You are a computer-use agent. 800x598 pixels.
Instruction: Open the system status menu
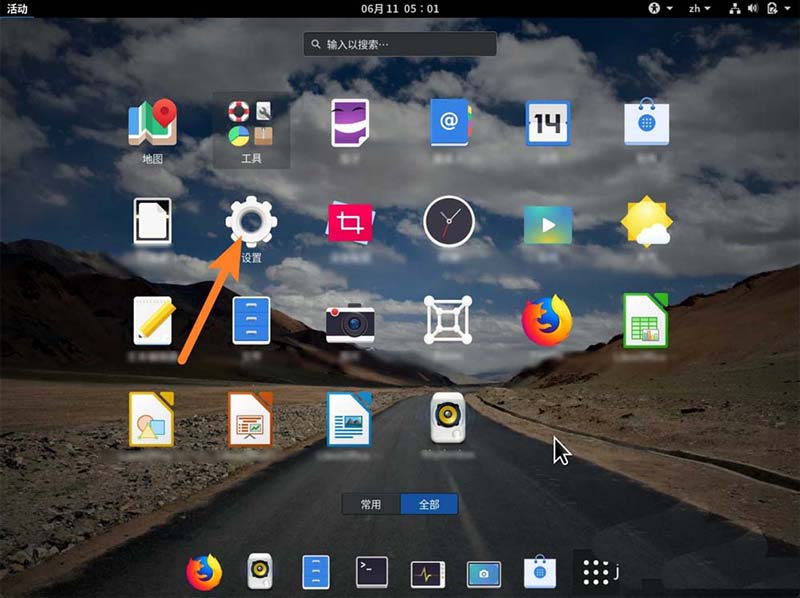[x=762, y=9]
